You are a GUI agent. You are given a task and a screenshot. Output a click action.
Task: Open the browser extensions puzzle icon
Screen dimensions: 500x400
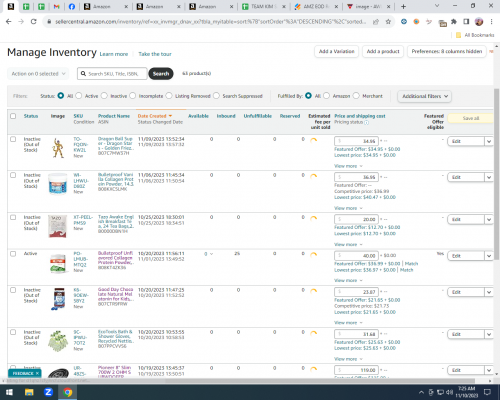coord(454,22)
